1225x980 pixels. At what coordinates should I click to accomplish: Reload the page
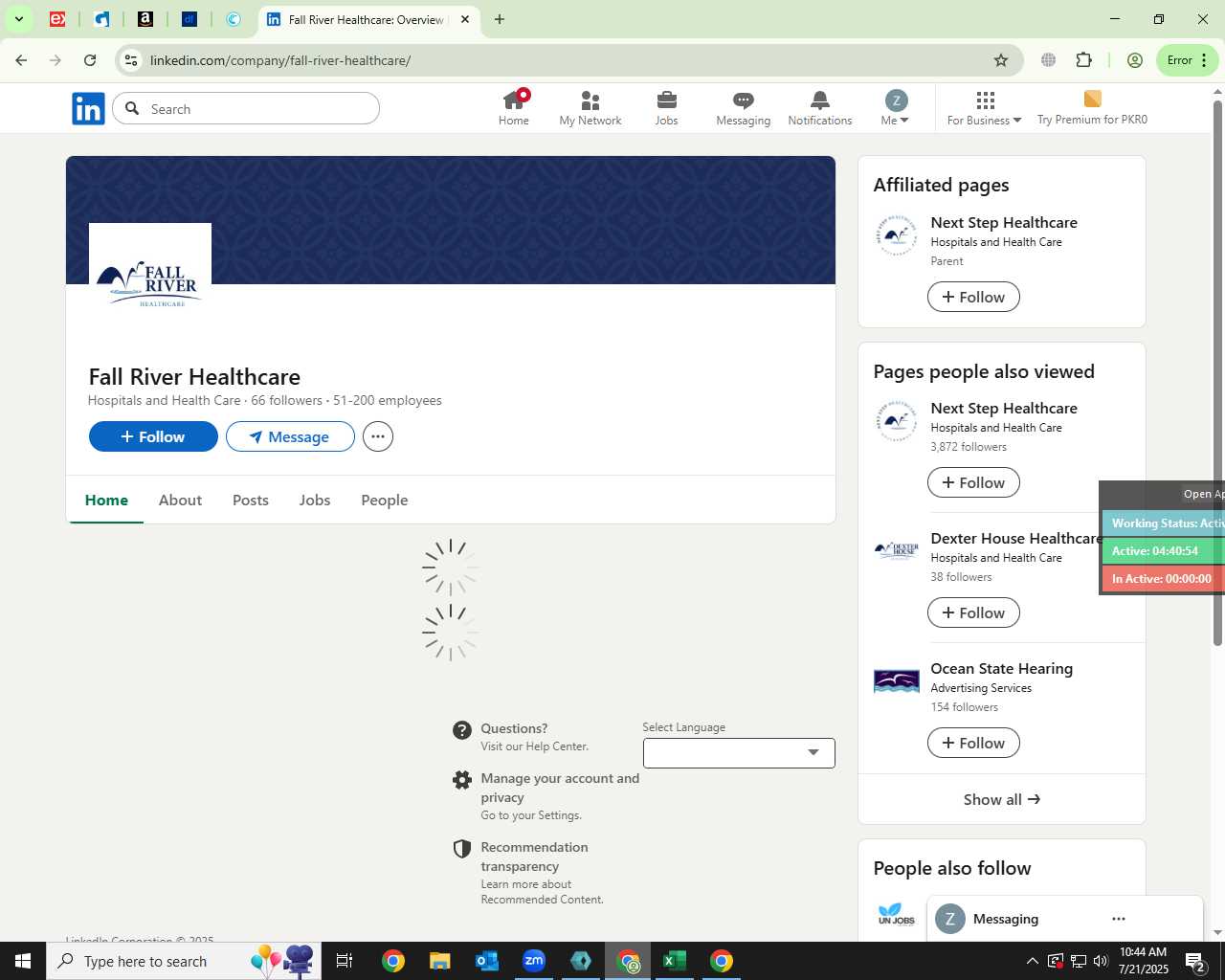click(90, 60)
